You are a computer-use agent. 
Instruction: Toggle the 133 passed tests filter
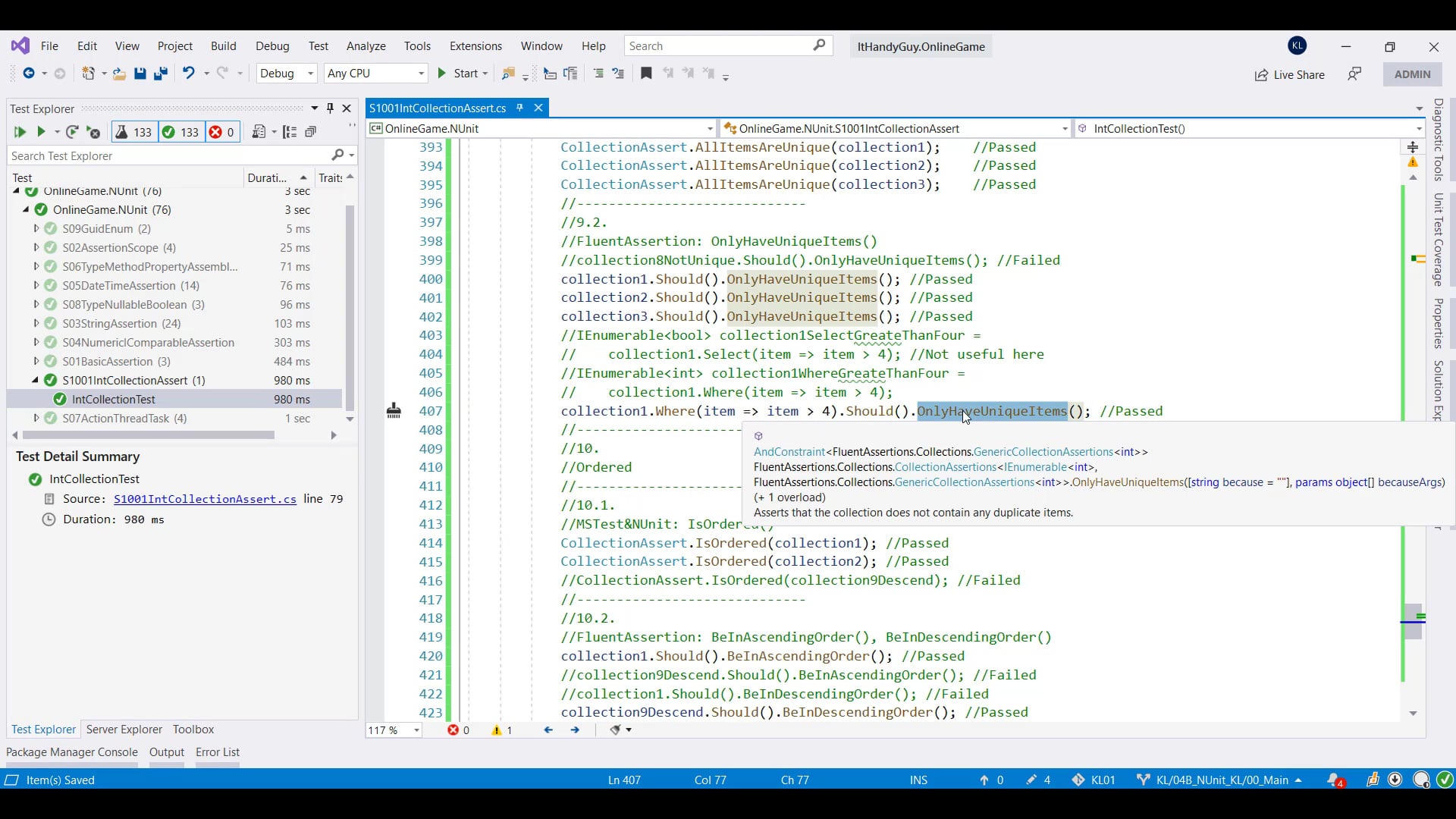pos(181,132)
